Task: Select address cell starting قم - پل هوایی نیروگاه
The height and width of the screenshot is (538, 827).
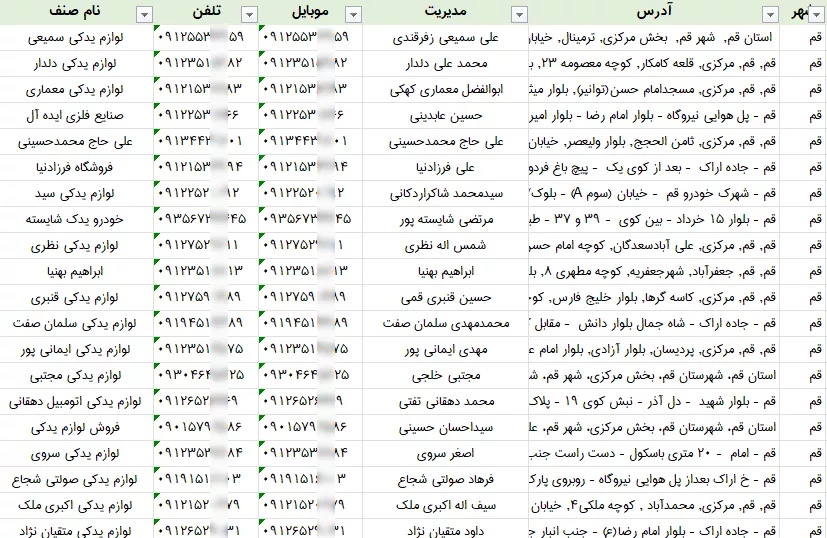Action: [x=654, y=116]
